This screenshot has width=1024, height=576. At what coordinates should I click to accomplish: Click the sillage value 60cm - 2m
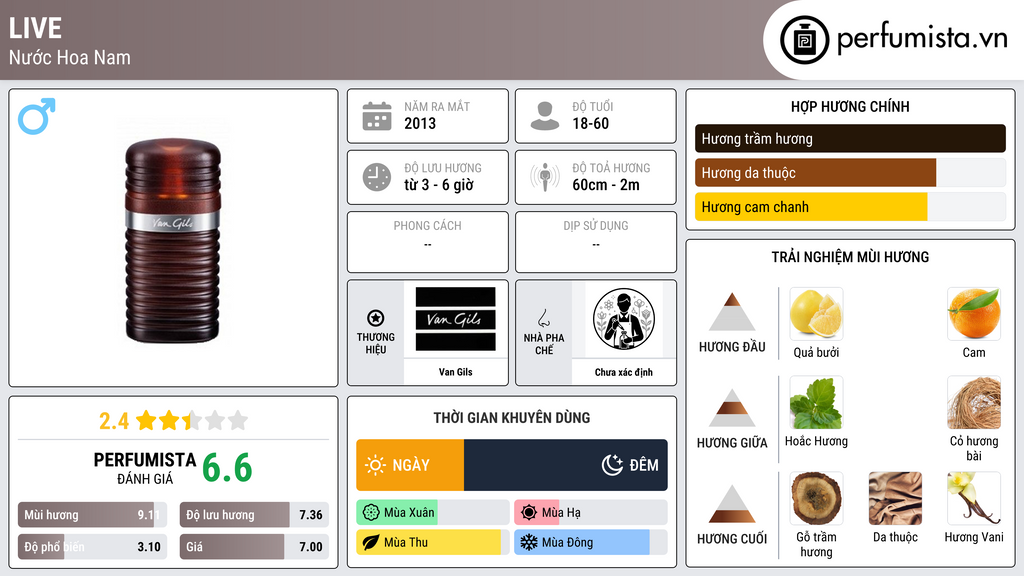click(606, 185)
